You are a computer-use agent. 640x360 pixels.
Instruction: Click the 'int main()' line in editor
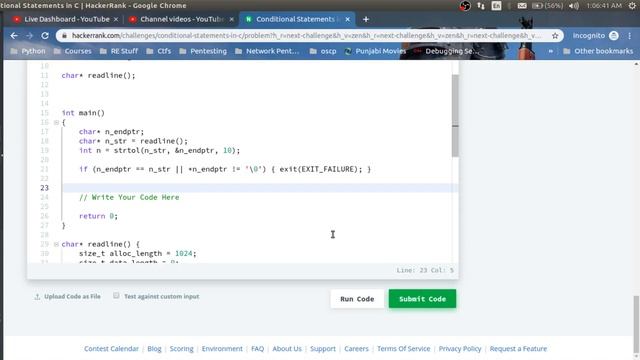(x=83, y=113)
